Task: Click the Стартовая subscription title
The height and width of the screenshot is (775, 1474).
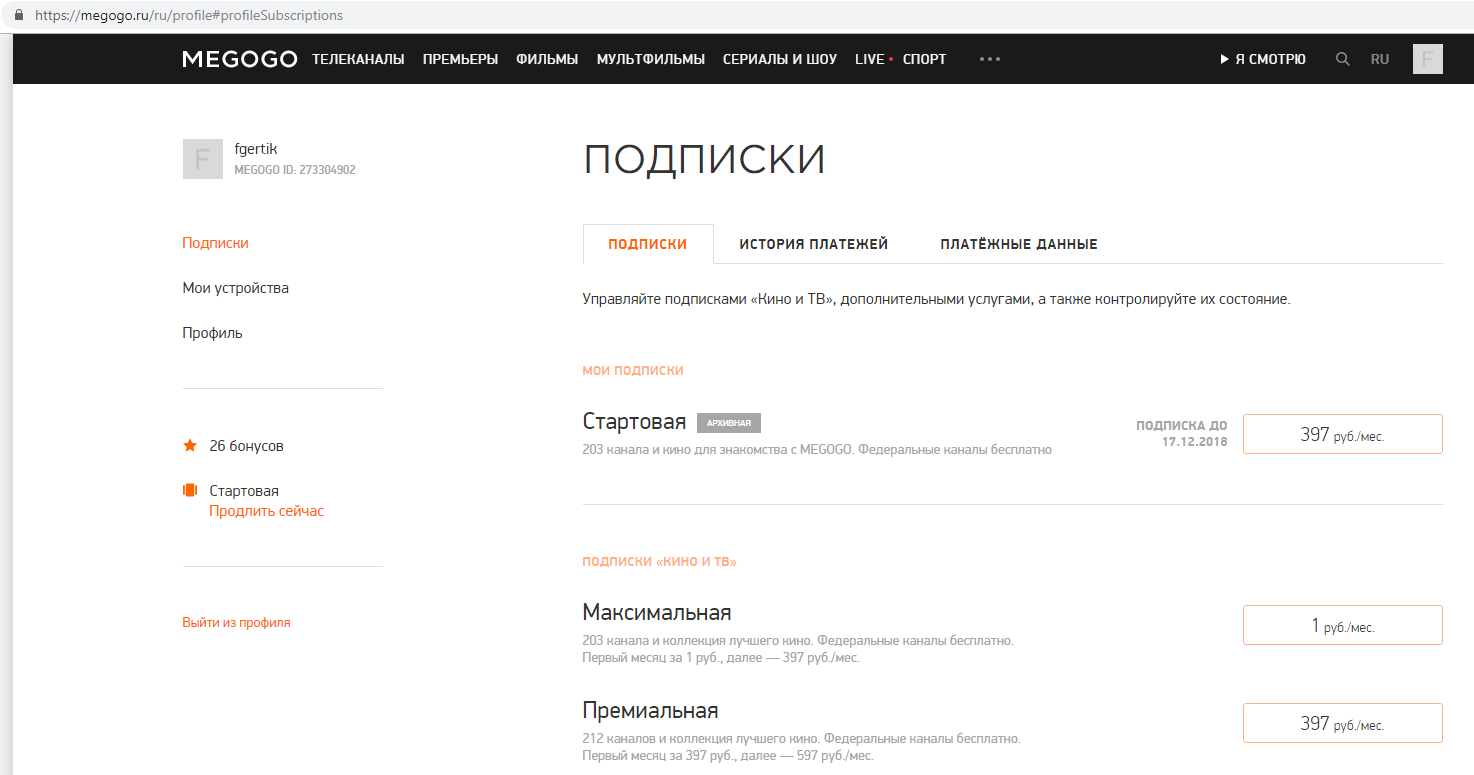Action: click(x=634, y=421)
